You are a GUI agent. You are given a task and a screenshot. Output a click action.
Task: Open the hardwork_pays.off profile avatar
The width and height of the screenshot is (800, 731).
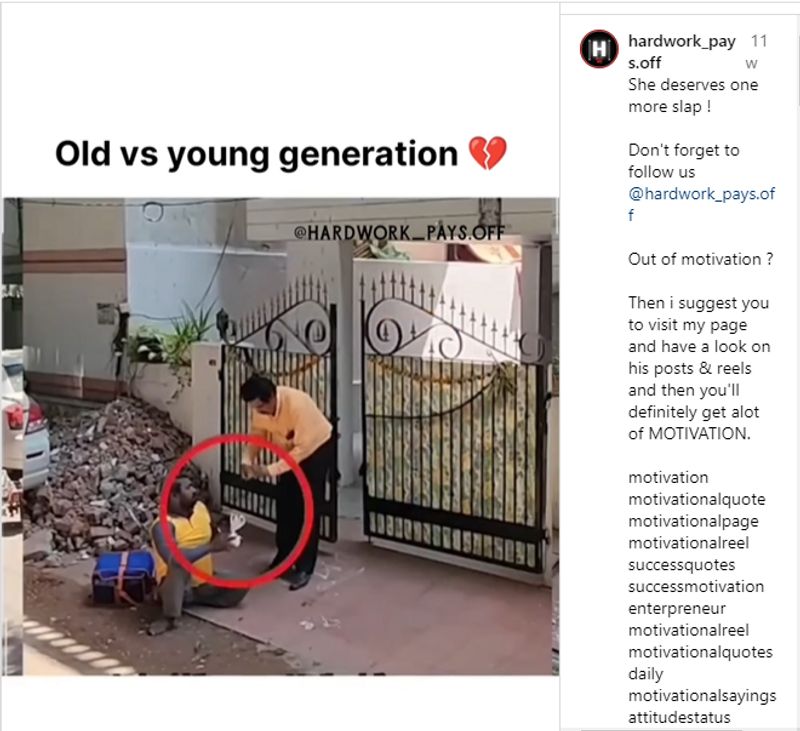599,49
